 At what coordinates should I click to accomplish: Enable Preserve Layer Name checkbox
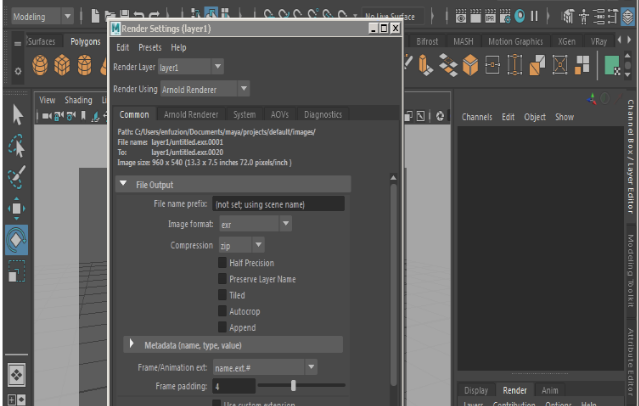(x=222, y=279)
